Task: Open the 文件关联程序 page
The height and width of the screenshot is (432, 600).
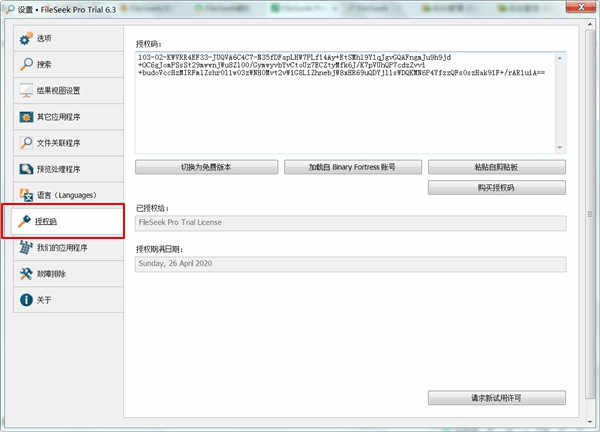Action: point(68,143)
